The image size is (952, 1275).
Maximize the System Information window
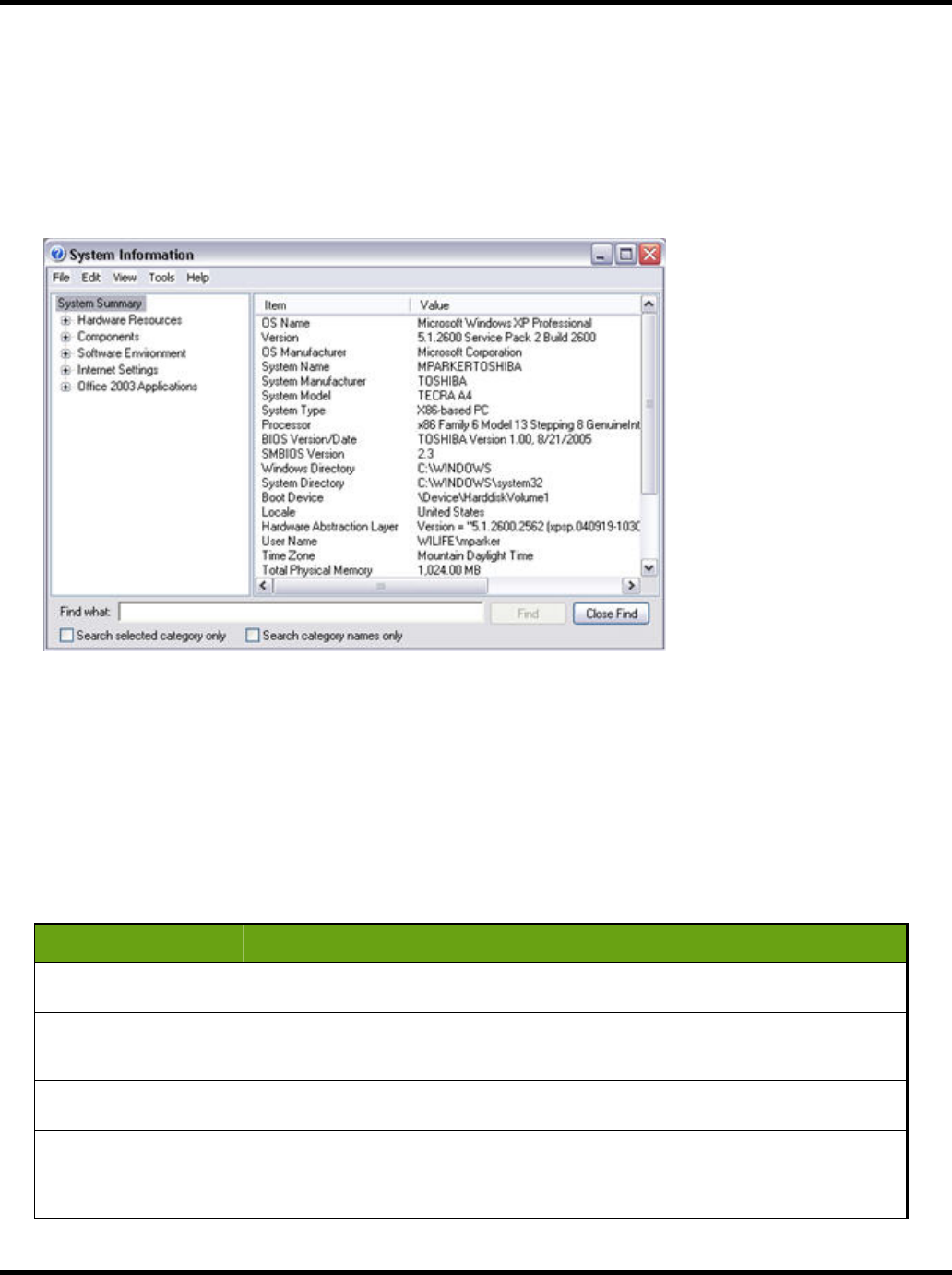[x=625, y=255]
